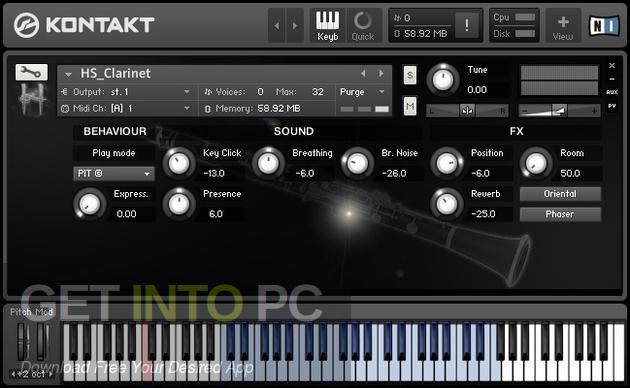Adjust the L/R pan slider
Image resolution: width=630 pixels, height=388 pixels.
pos(467,110)
